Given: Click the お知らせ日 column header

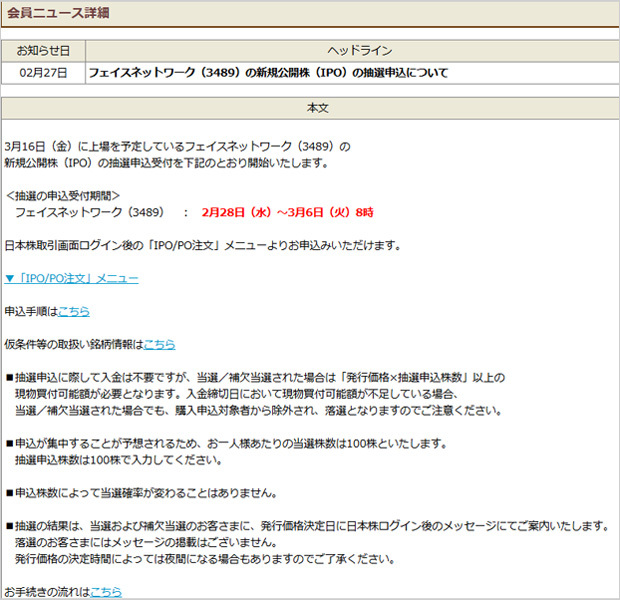Looking at the screenshot, I should tap(43, 51).
